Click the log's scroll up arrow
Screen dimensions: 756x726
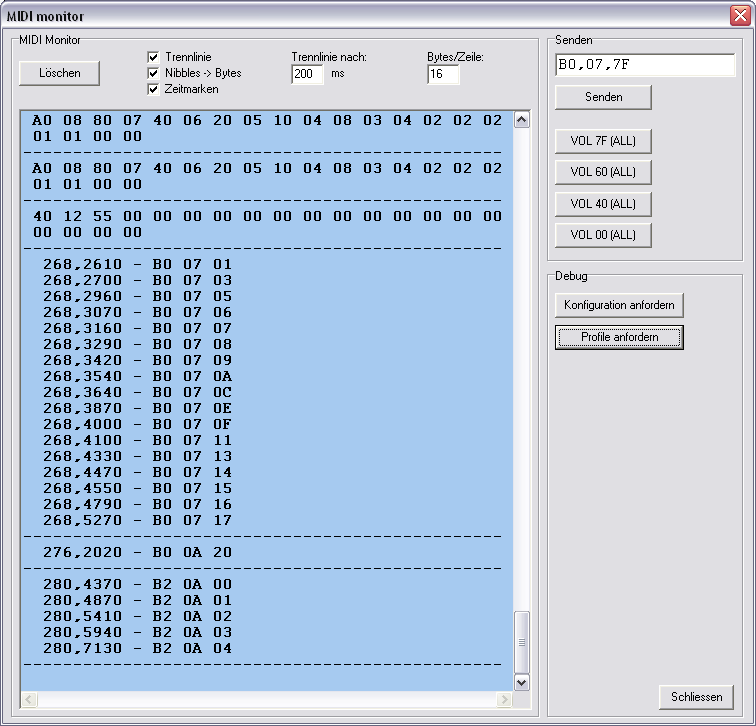[x=521, y=120]
